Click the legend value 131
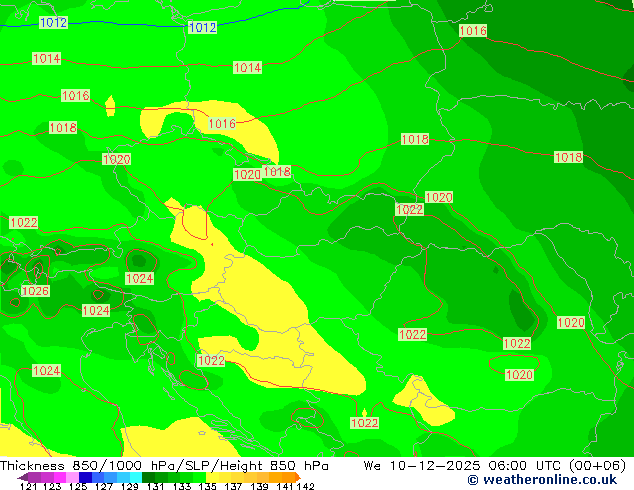Image resolution: width=634 pixels, height=490 pixels. tap(155, 486)
